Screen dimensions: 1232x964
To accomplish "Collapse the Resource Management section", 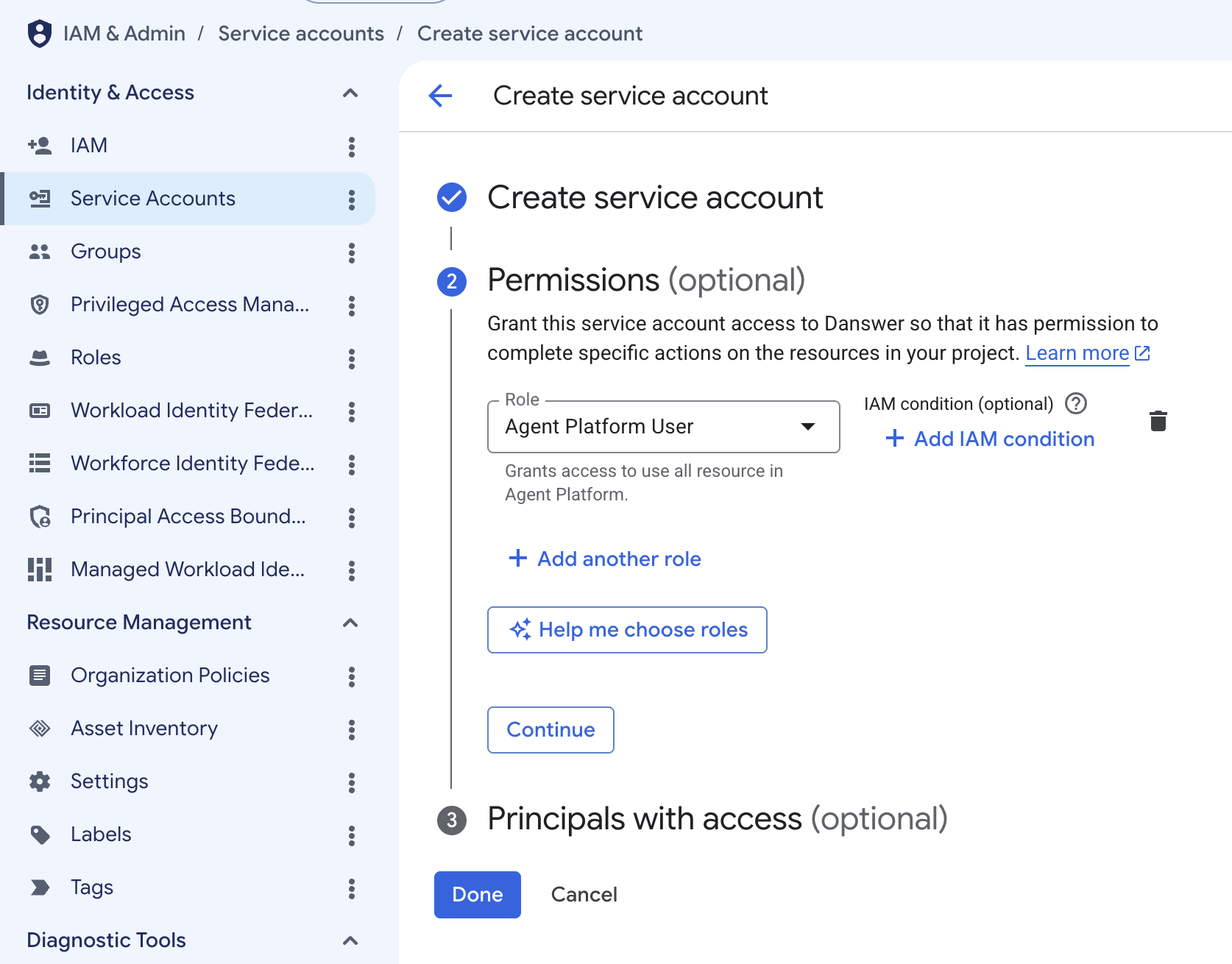I will pyautogui.click(x=350, y=623).
